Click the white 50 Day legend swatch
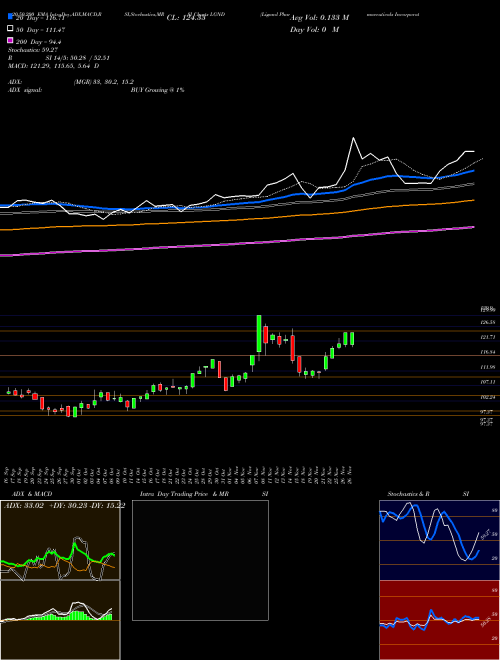This screenshot has height=660, width=500. (10, 29)
